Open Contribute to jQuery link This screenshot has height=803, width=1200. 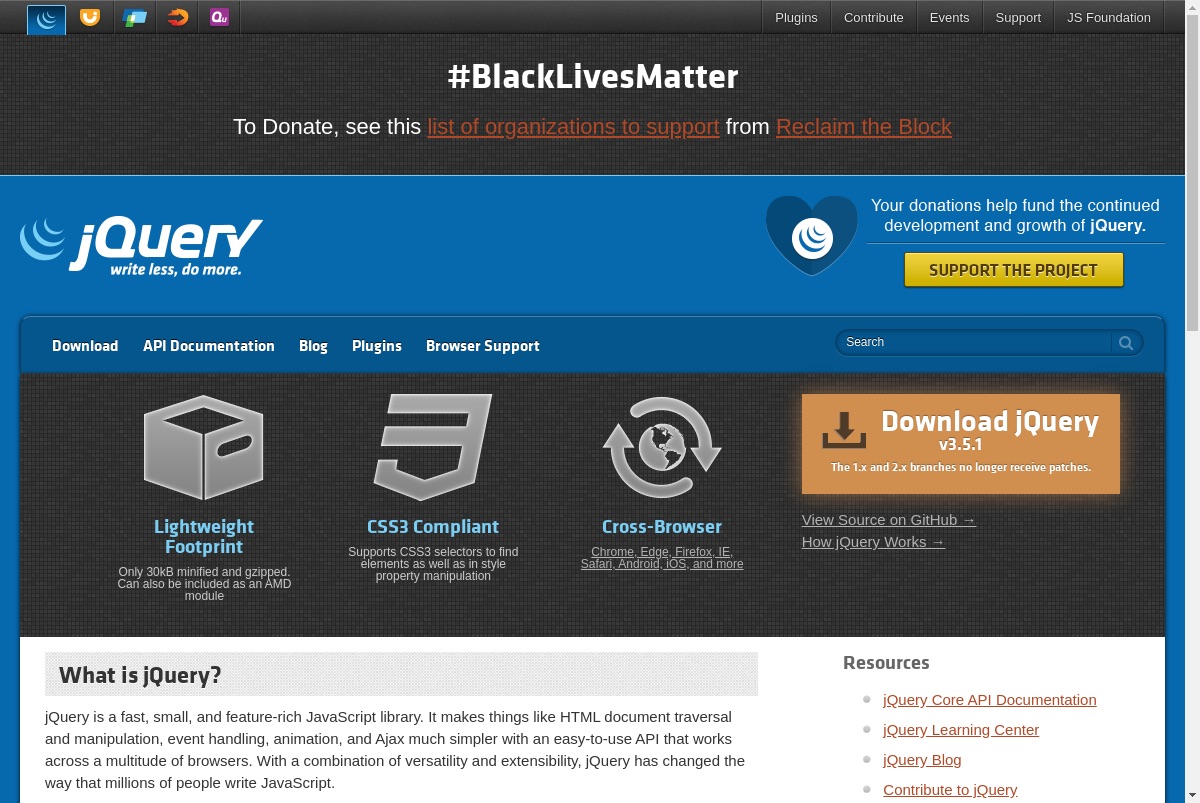(950, 790)
